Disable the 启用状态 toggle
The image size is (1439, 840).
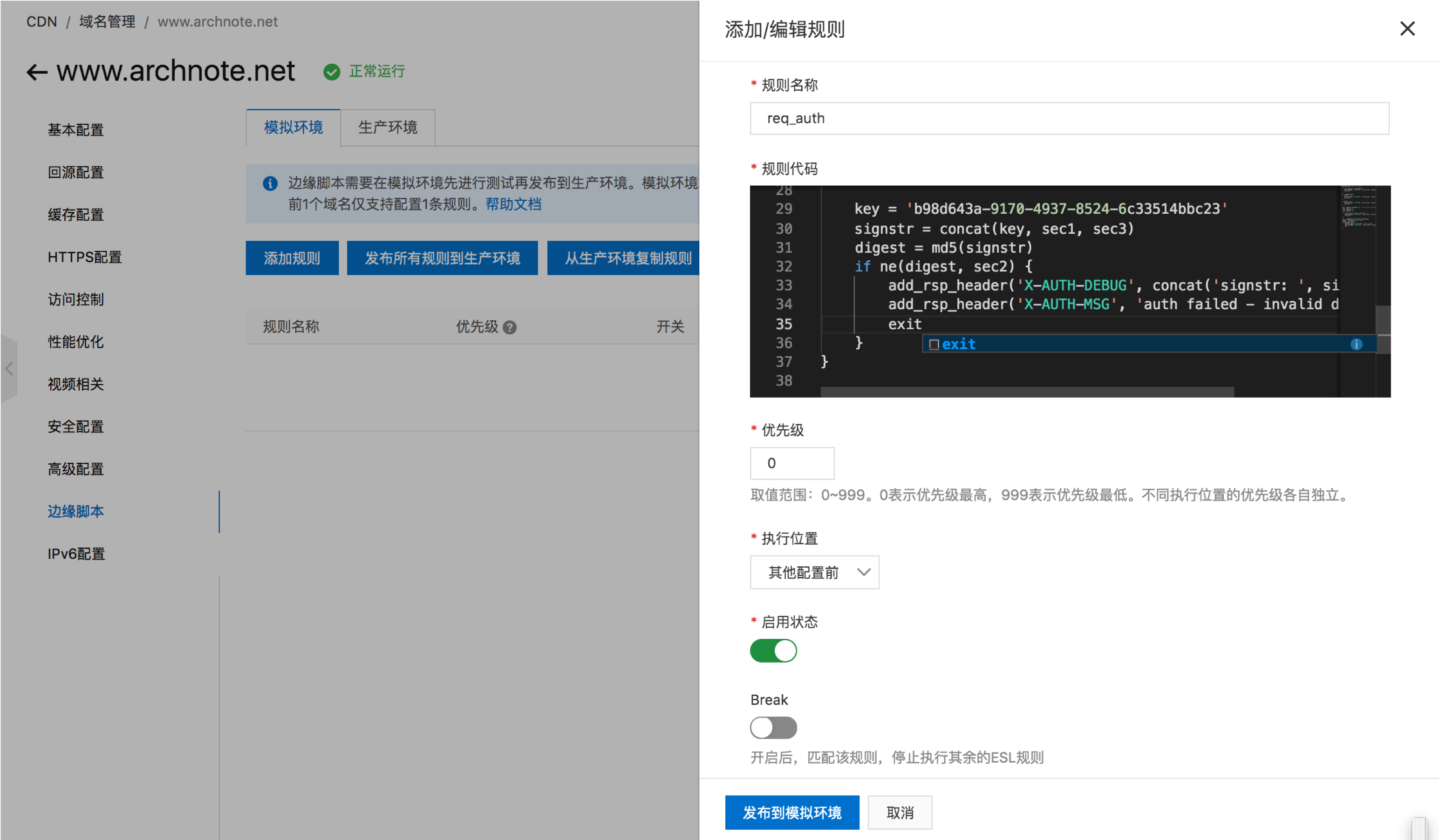(773, 650)
